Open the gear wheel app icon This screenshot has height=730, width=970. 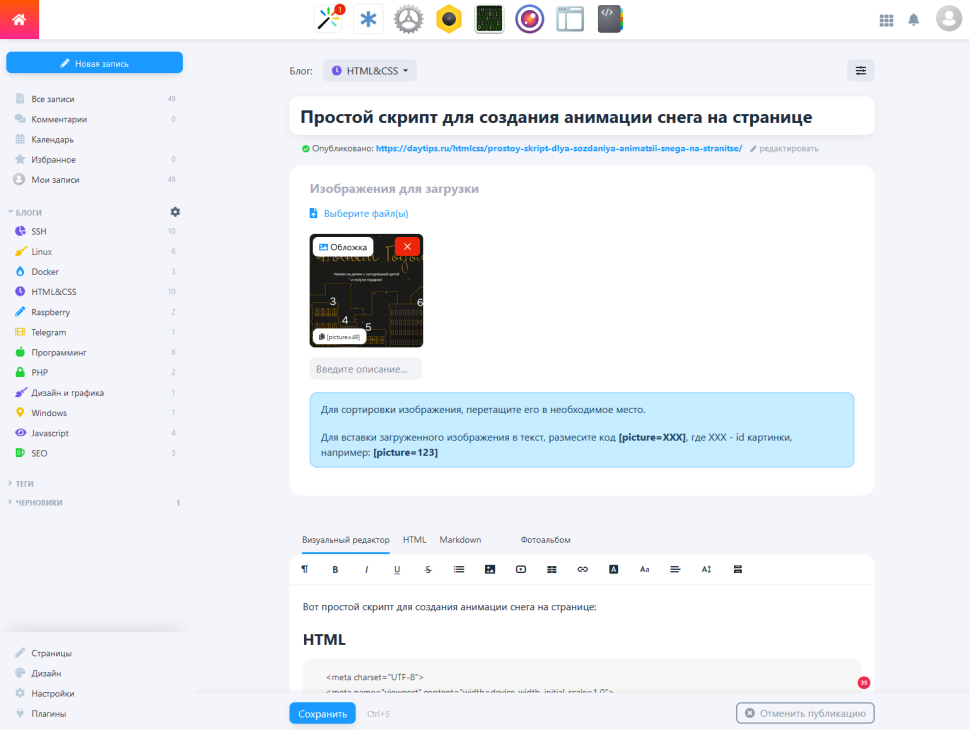[x=408, y=19]
